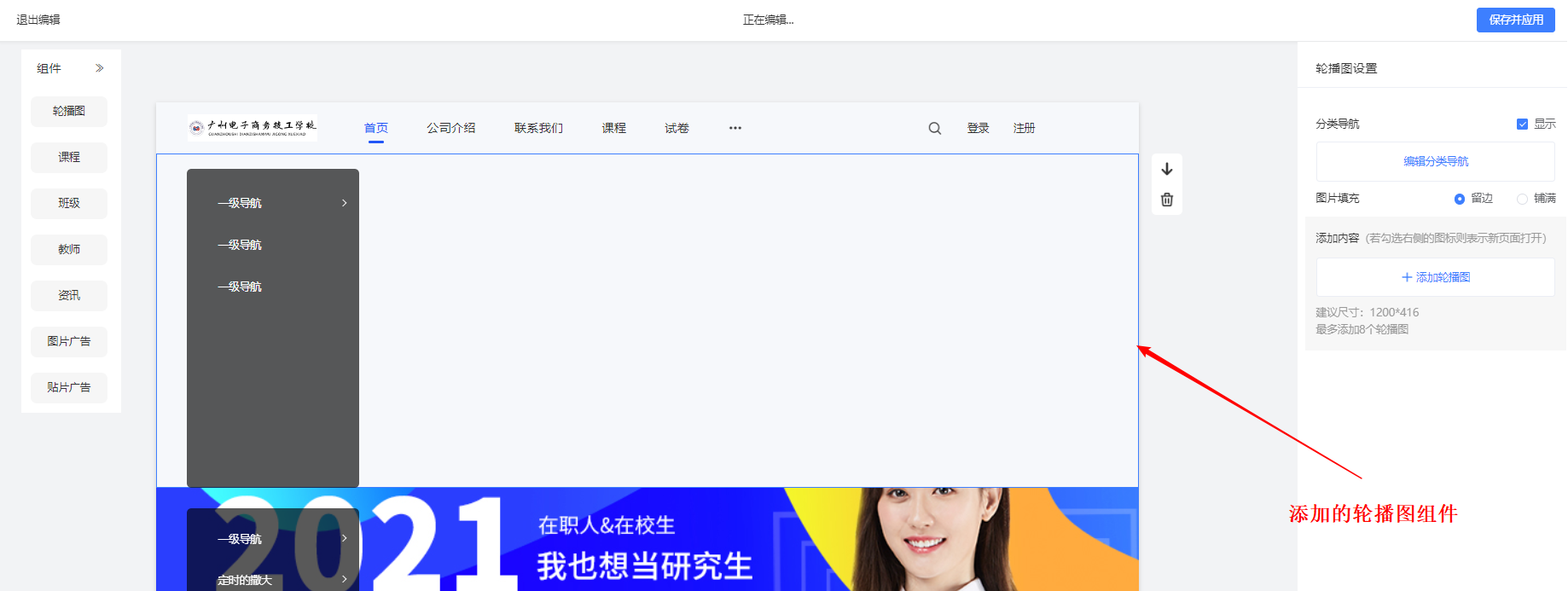Move carousel component down with arrow icon
This screenshot has width=1568, height=591.
[1167, 169]
